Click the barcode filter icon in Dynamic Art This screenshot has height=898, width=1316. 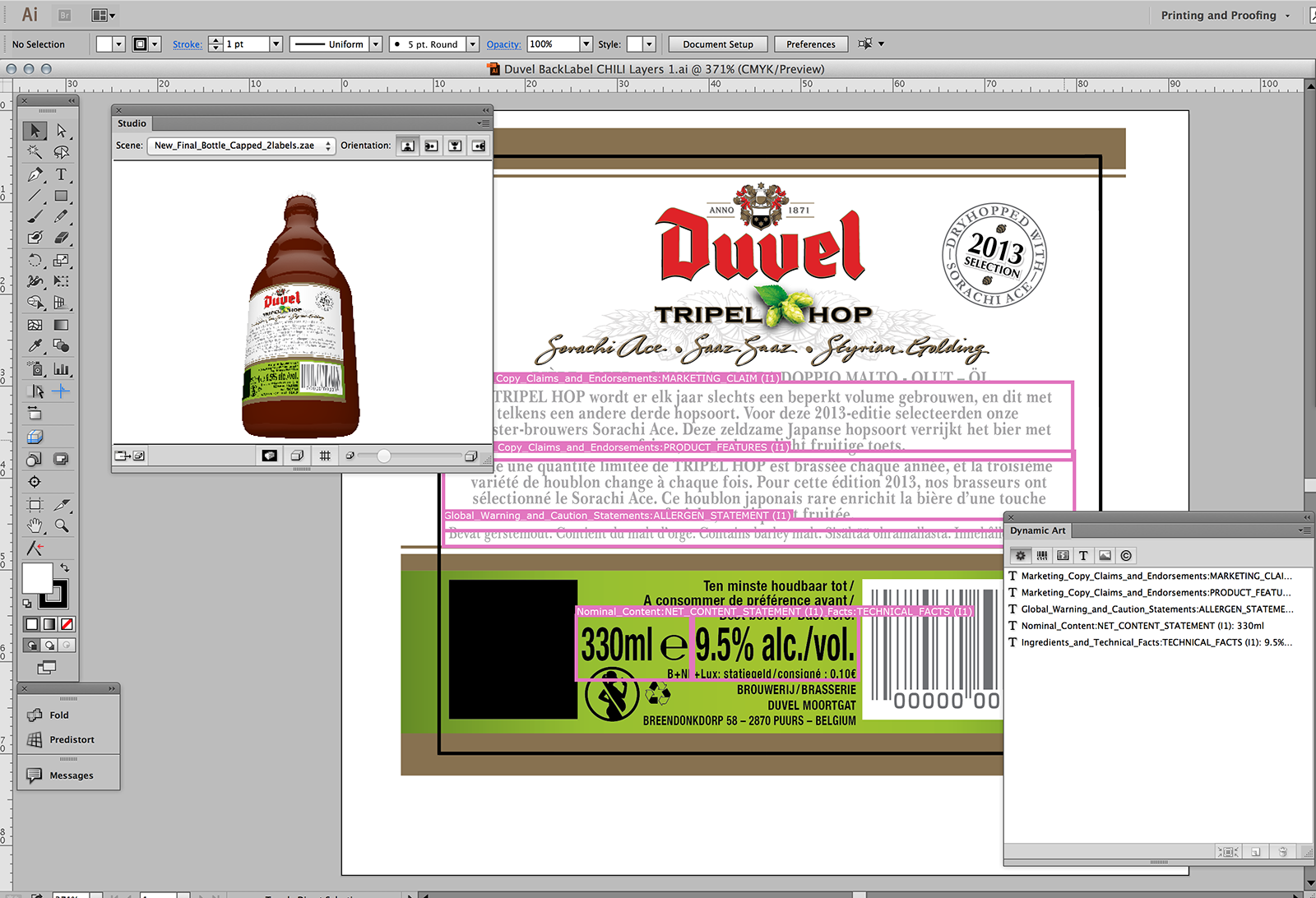coord(1042,556)
